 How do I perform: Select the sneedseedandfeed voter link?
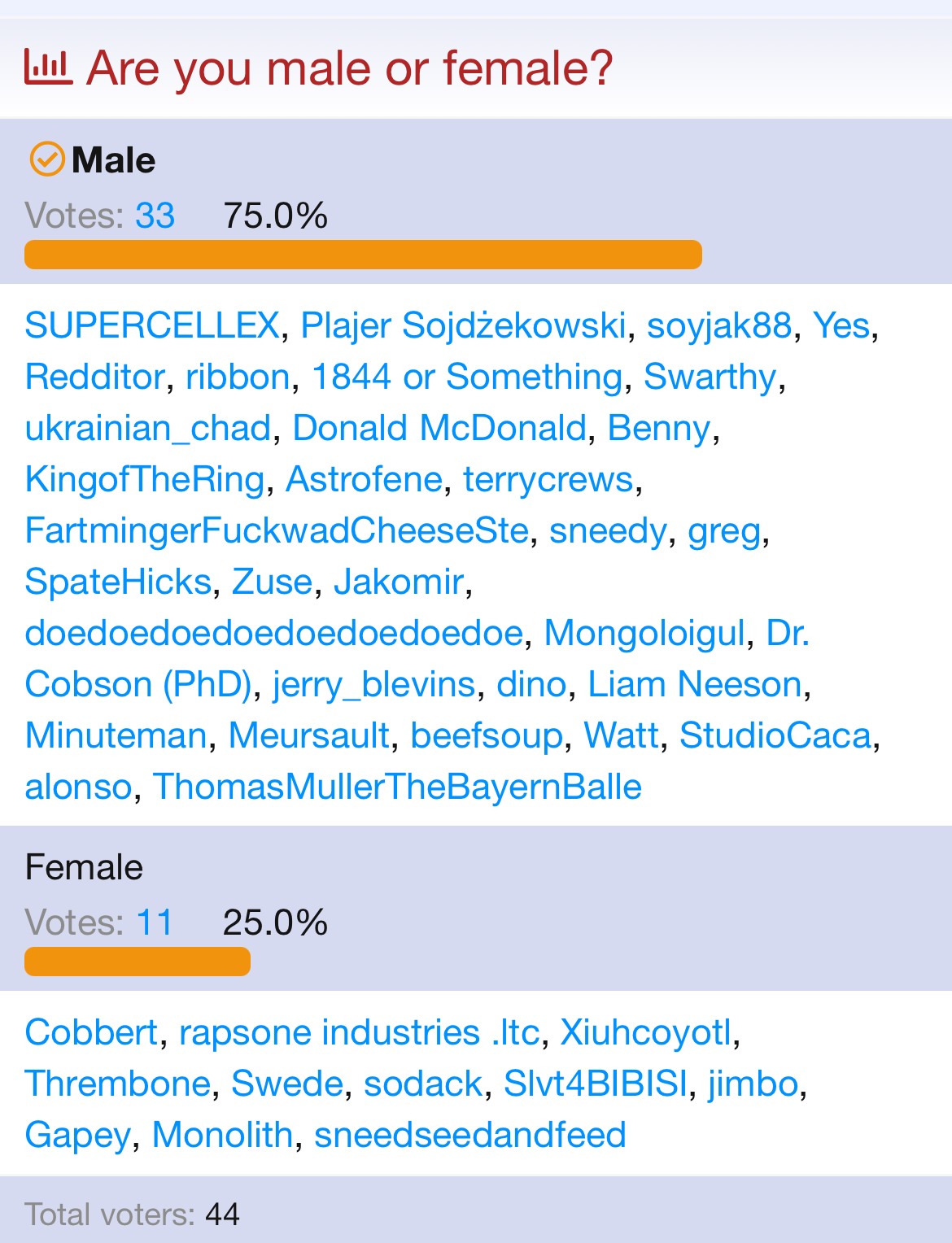[x=470, y=1135]
